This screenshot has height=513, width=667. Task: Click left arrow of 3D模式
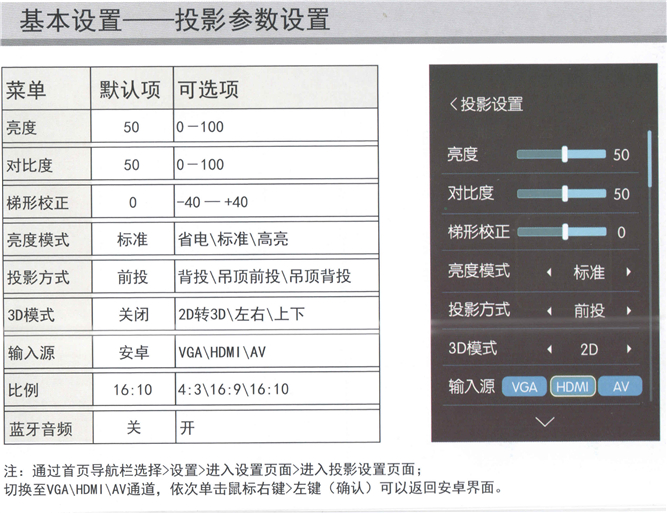[x=550, y=349]
